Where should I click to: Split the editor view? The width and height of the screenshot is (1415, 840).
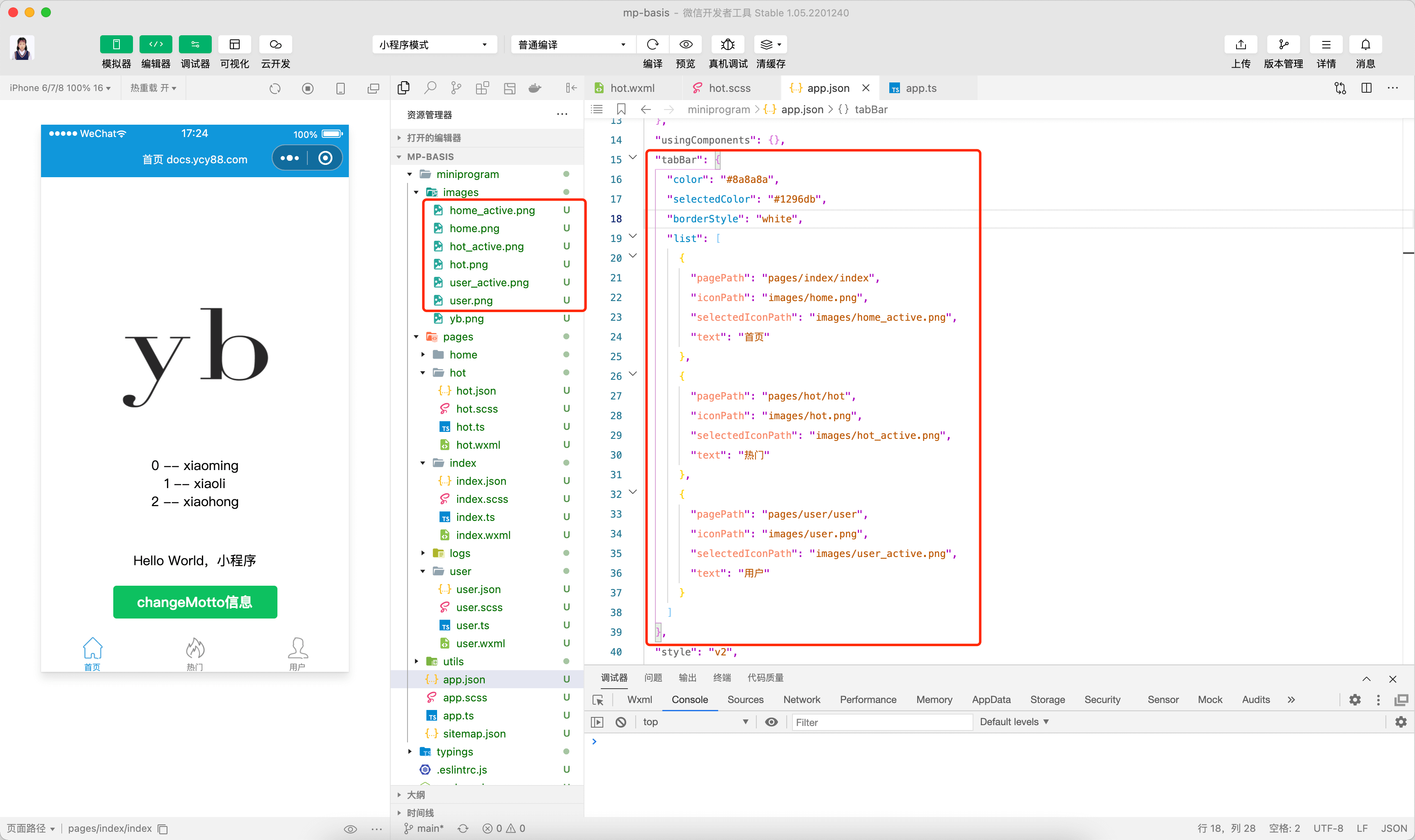[x=1366, y=88]
